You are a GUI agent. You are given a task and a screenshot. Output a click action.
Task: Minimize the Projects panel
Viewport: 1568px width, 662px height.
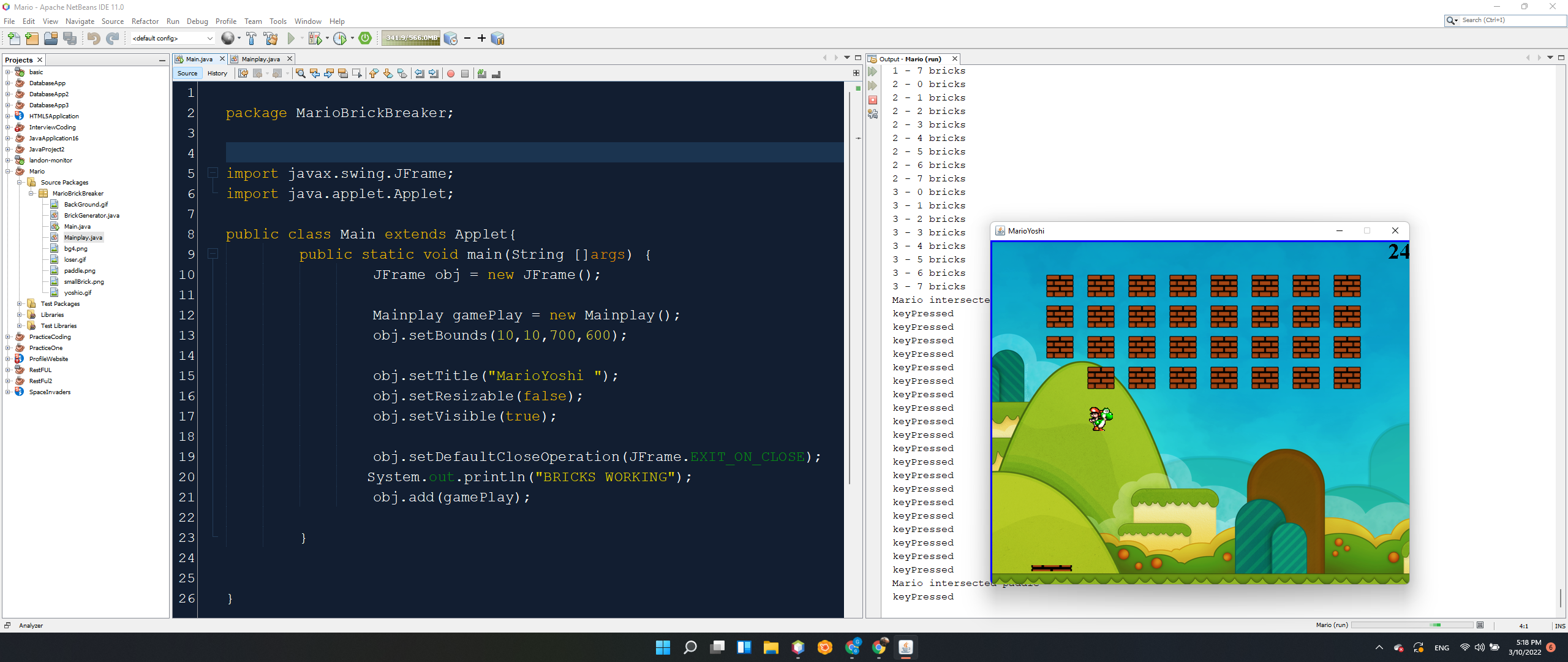162,60
